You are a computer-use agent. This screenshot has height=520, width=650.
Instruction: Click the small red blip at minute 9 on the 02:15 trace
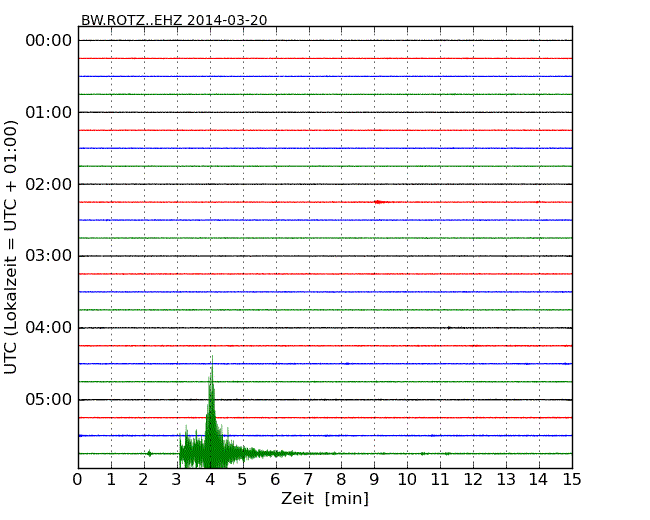[379, 202]
